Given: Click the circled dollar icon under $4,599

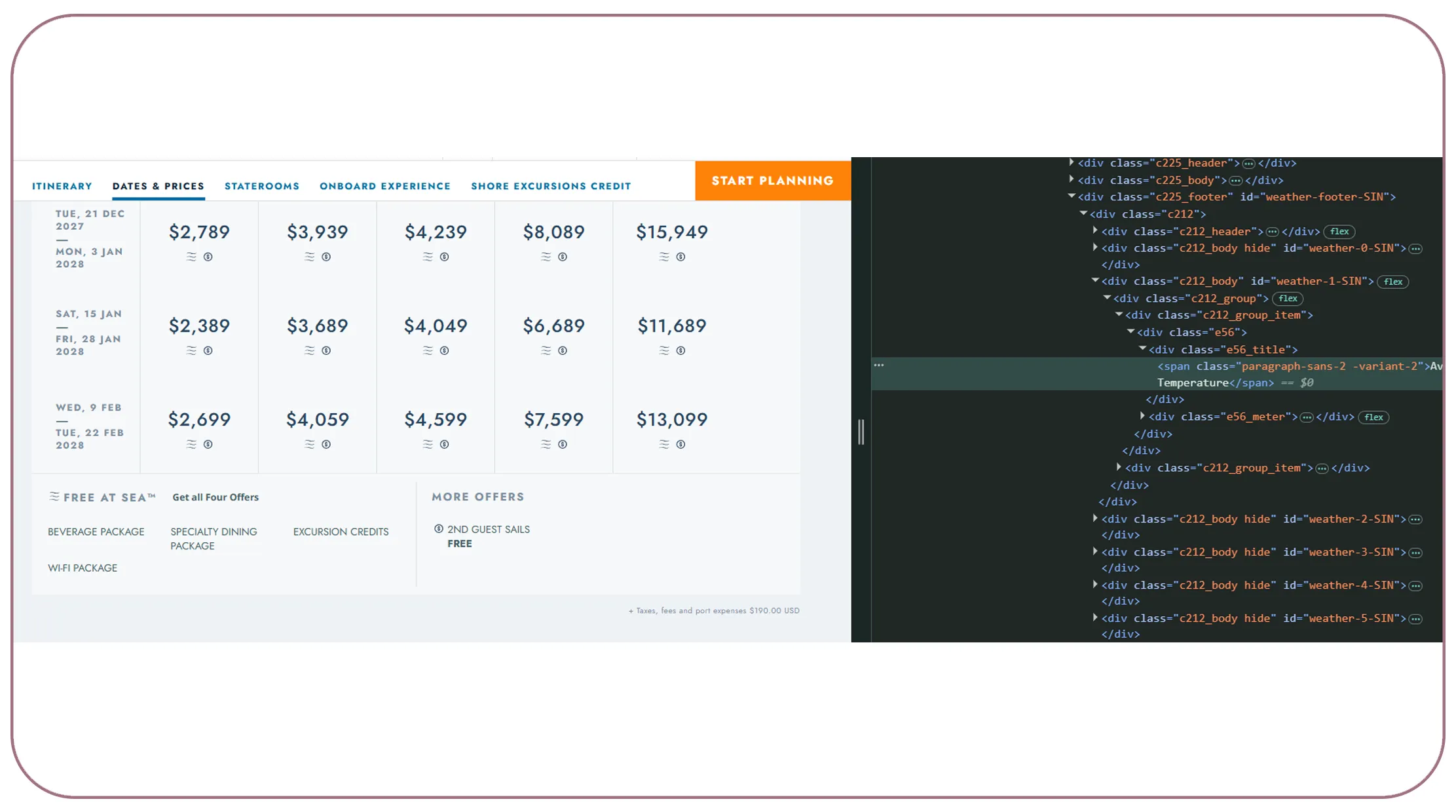Looking at the screenshot, I should point(445,444).
